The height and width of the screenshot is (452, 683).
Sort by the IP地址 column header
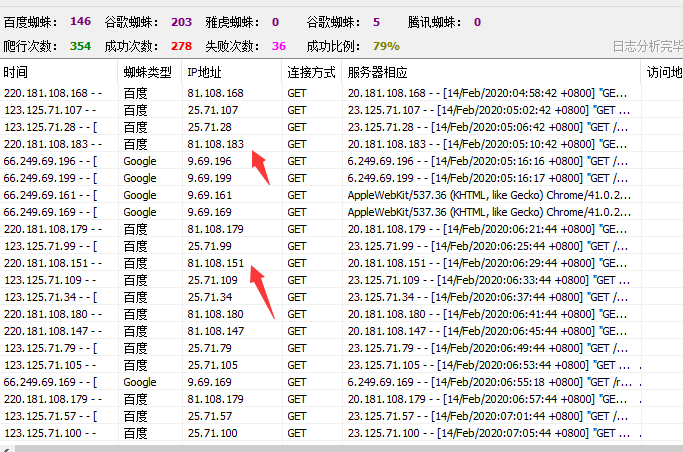[x=232, y=72]
